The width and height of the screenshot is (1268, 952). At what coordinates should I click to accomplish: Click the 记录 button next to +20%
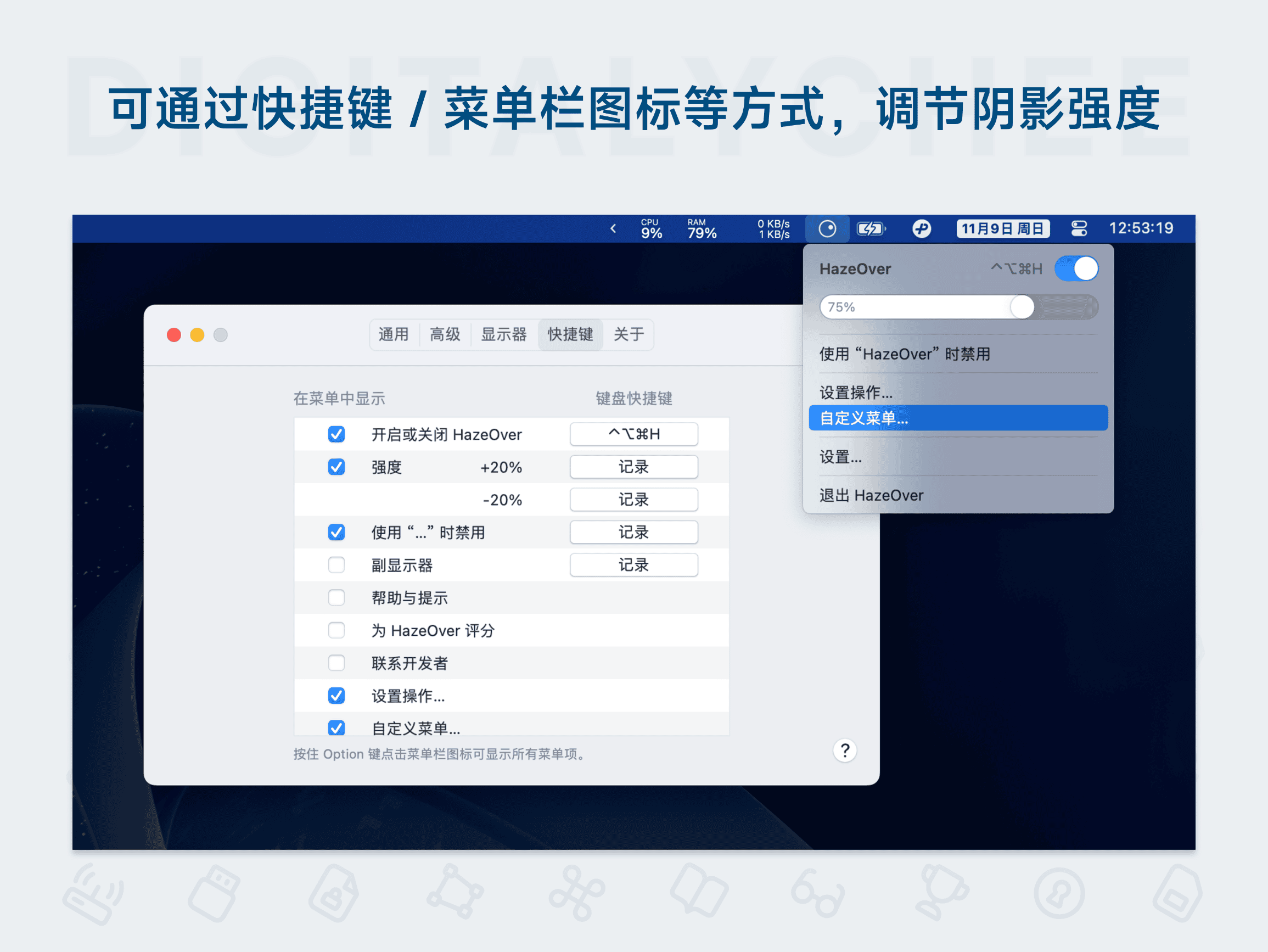click(633, 467)
